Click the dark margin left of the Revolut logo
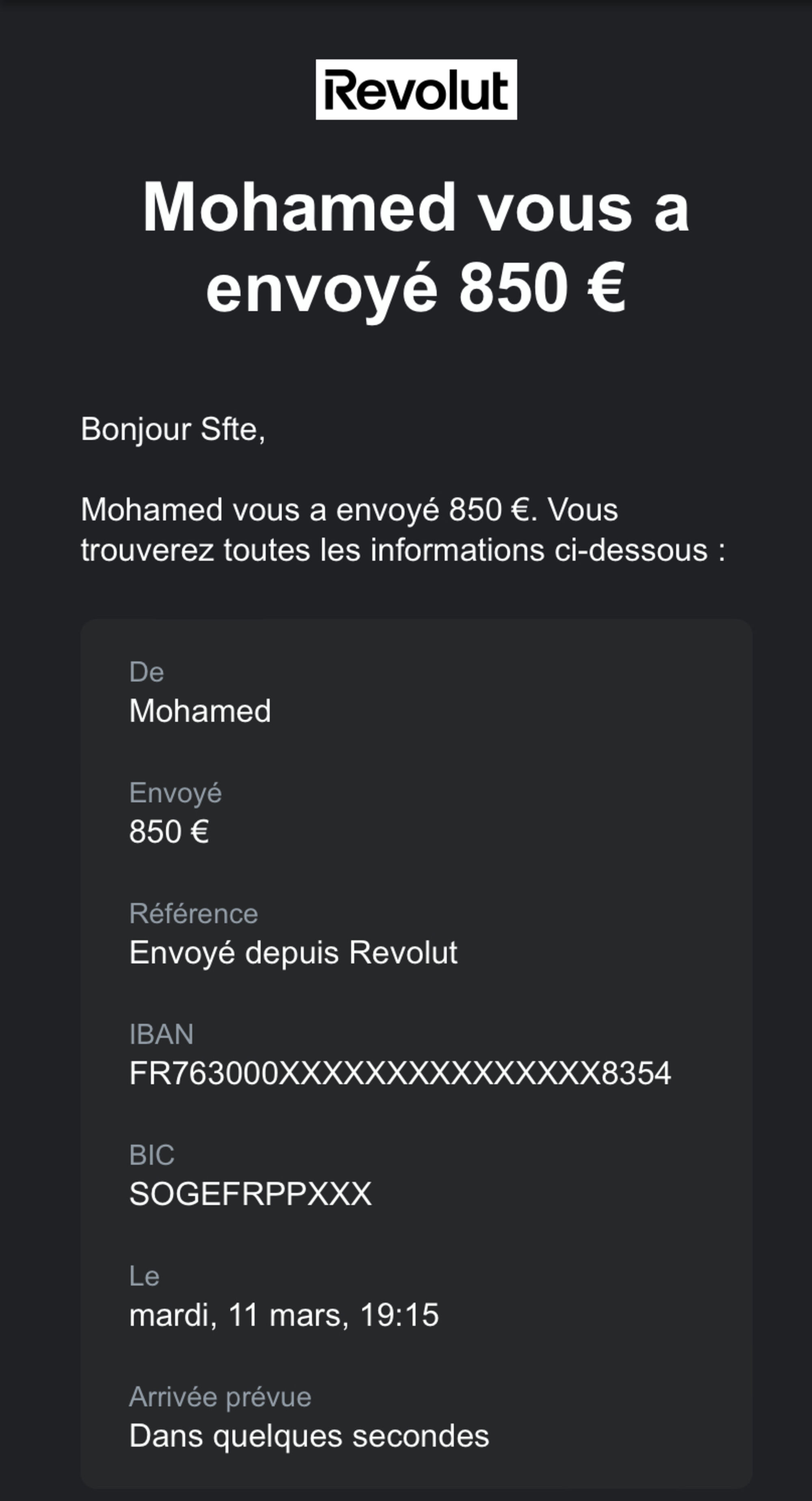 (157, 90)
